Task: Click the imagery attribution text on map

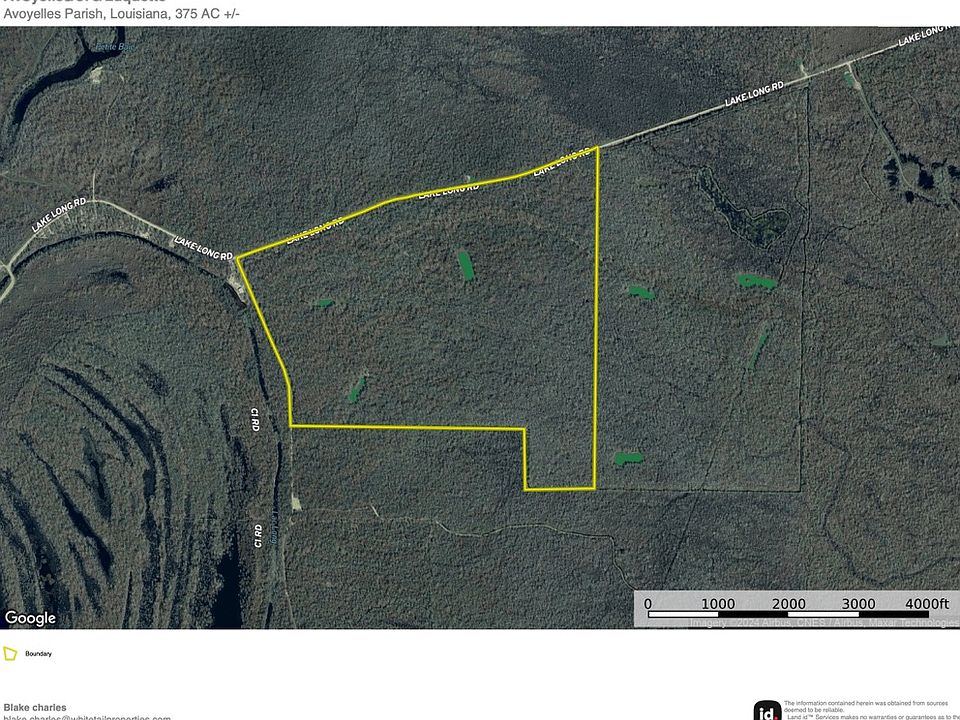Action: tap(820, 624)
